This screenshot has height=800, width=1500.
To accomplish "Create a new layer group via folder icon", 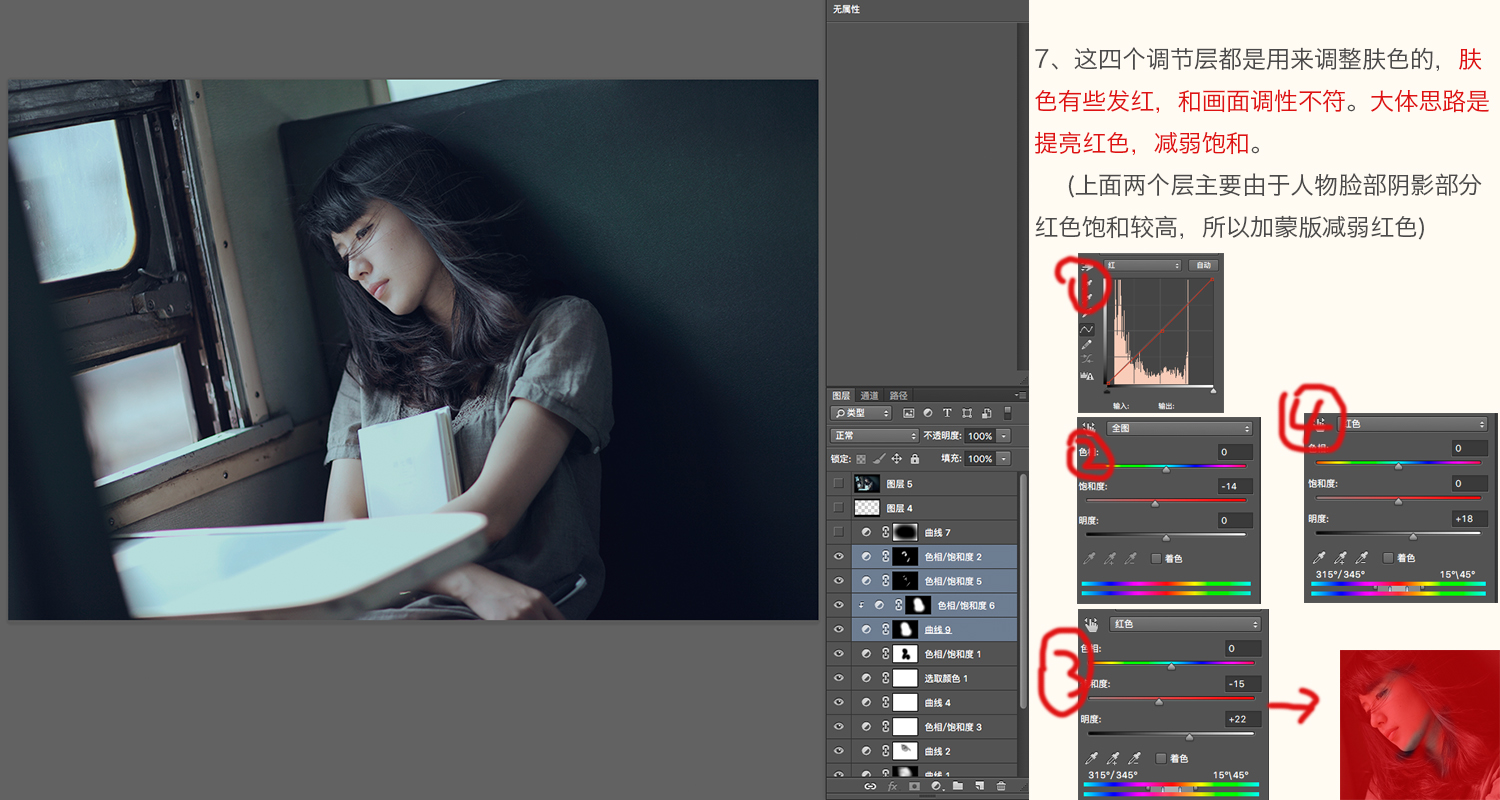I will click(x=957, y=787).
